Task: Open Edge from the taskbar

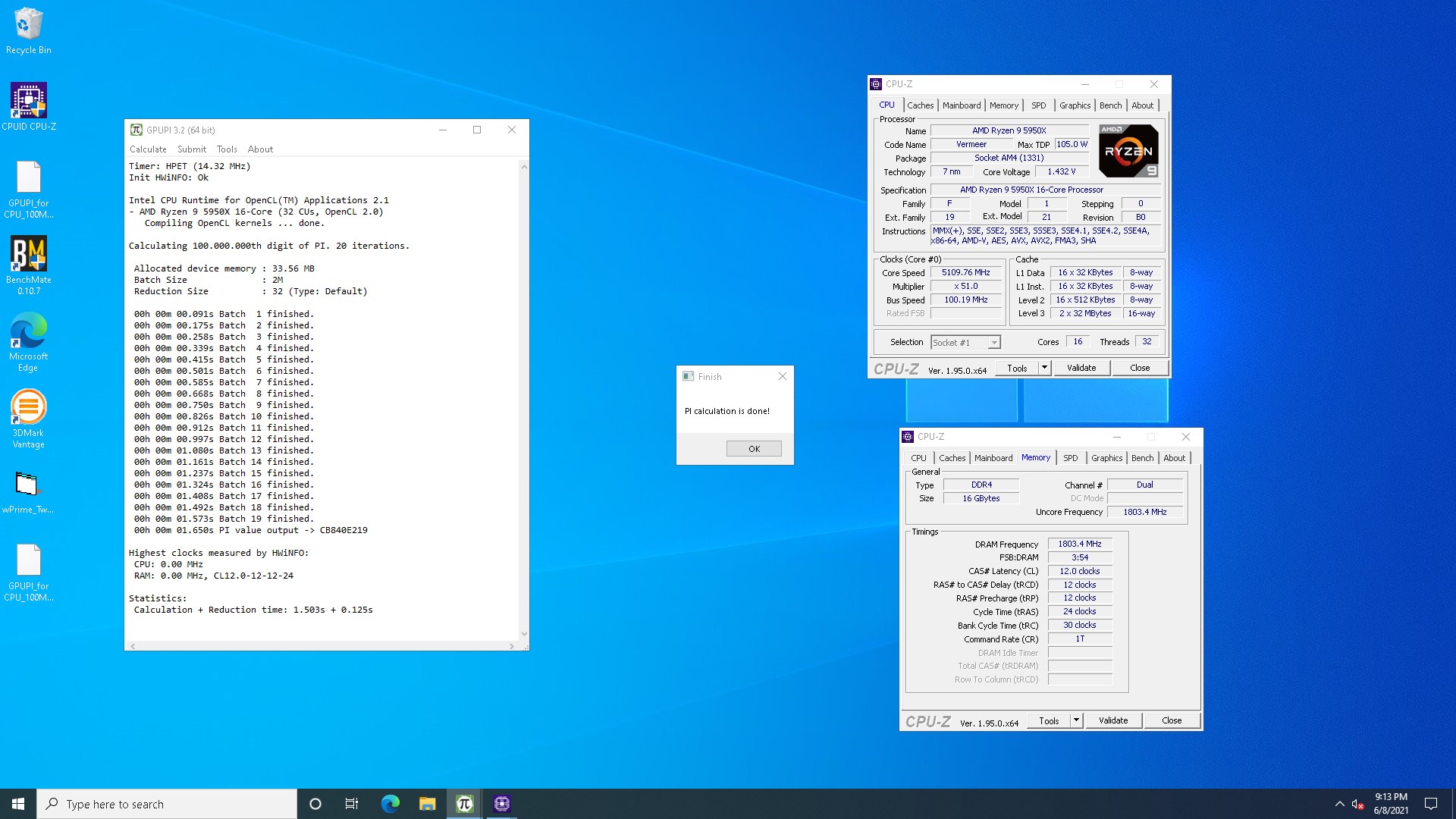Action: click(x=390, y=804)
